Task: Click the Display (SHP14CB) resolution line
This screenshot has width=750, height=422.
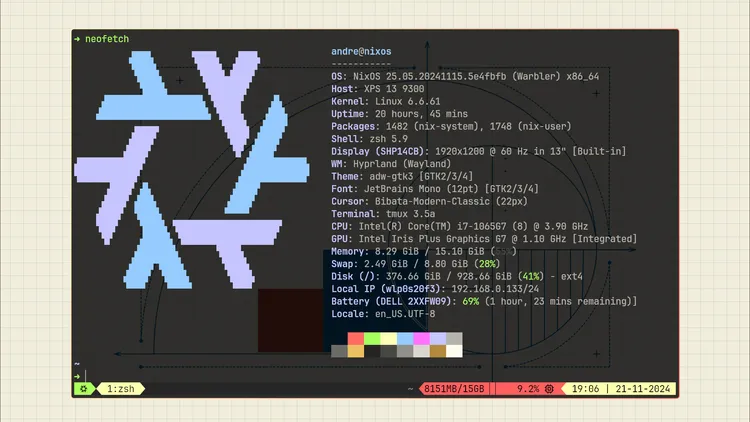Action: pyautogui.click(x=478, y=151)
